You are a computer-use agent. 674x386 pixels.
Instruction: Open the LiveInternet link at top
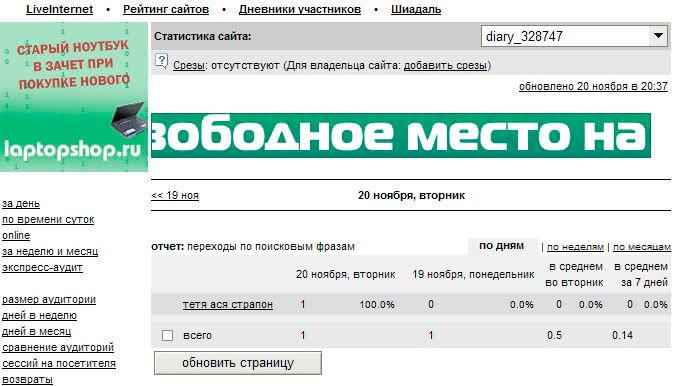point(59,9)
